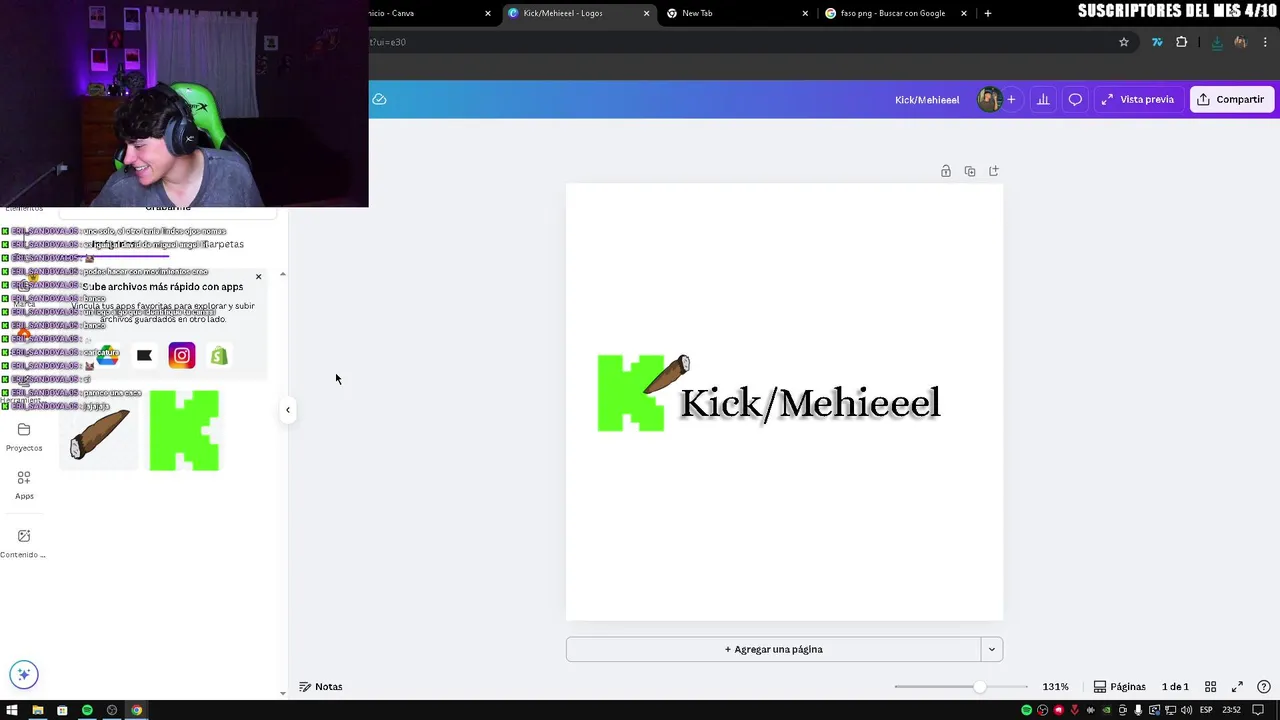Lock the page with the padlock icon

(x=945, y=171)
